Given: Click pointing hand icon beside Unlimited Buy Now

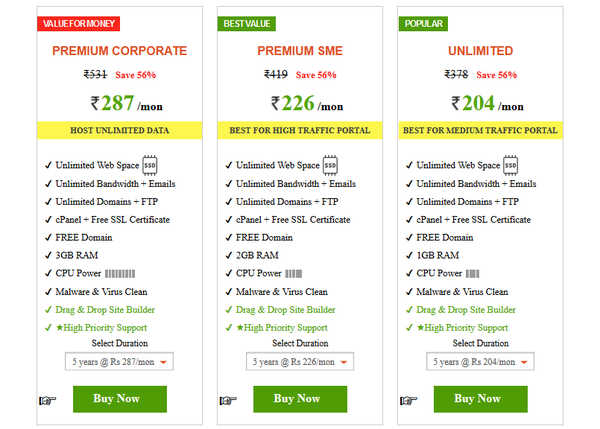Looking at the screenshot, I should point(408,400).
